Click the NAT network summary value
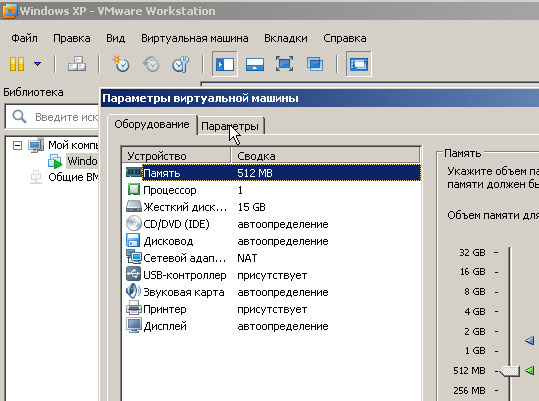The height and width of the screenshot is (401, 539). tap(247, 258)
